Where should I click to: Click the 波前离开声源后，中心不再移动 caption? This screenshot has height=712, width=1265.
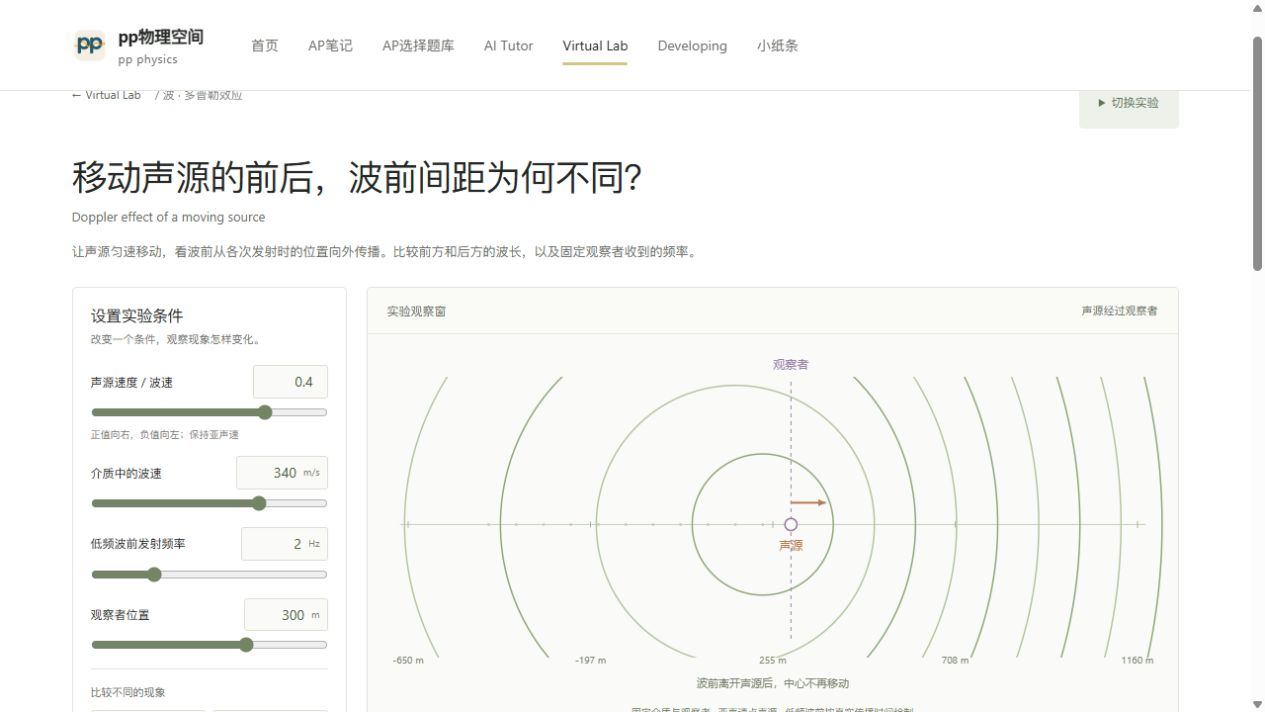click(x=773, y=684)
